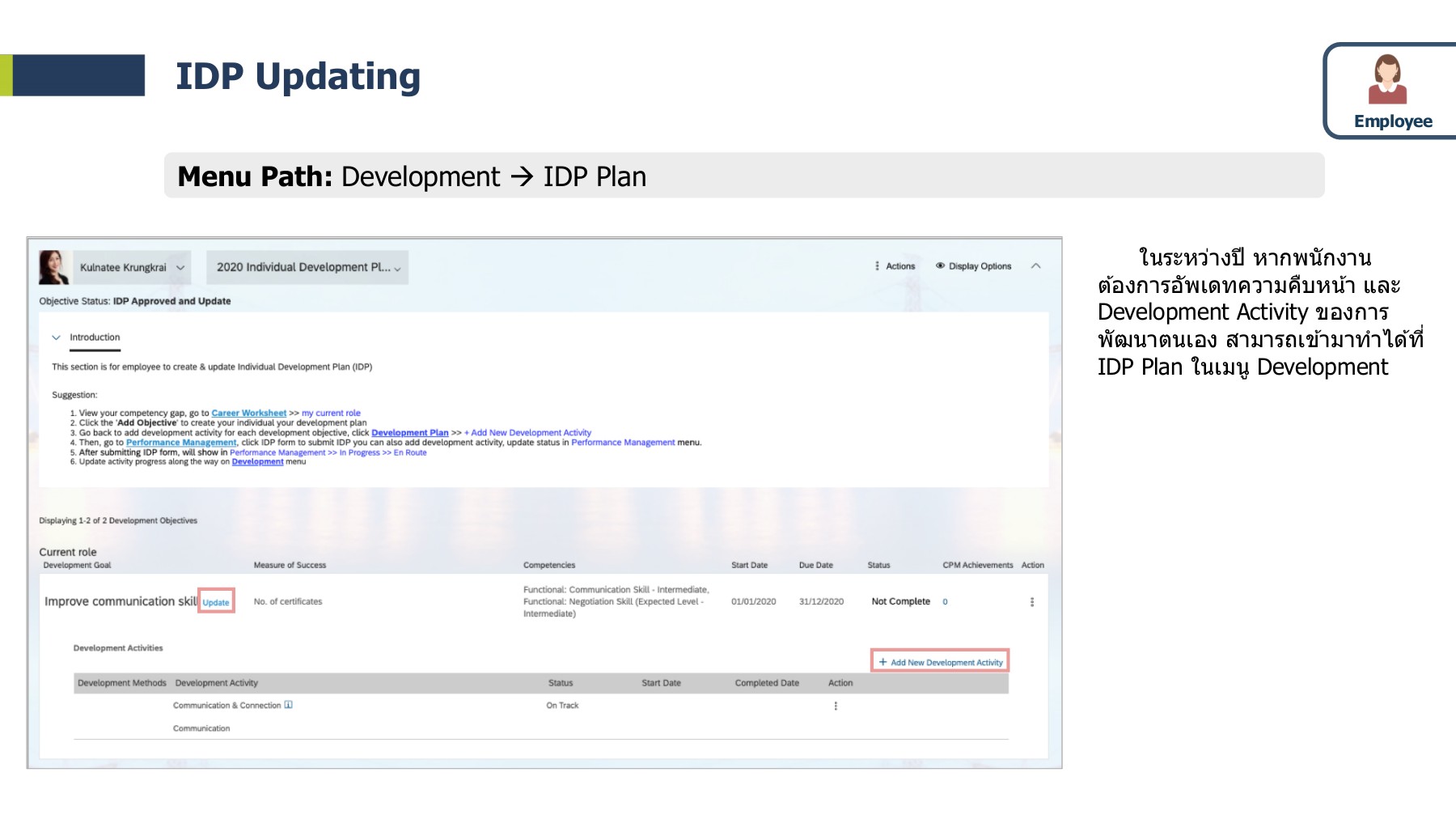Open the Career Worksheet link
The image size is (1456, 819).
[x=249, y=413]
